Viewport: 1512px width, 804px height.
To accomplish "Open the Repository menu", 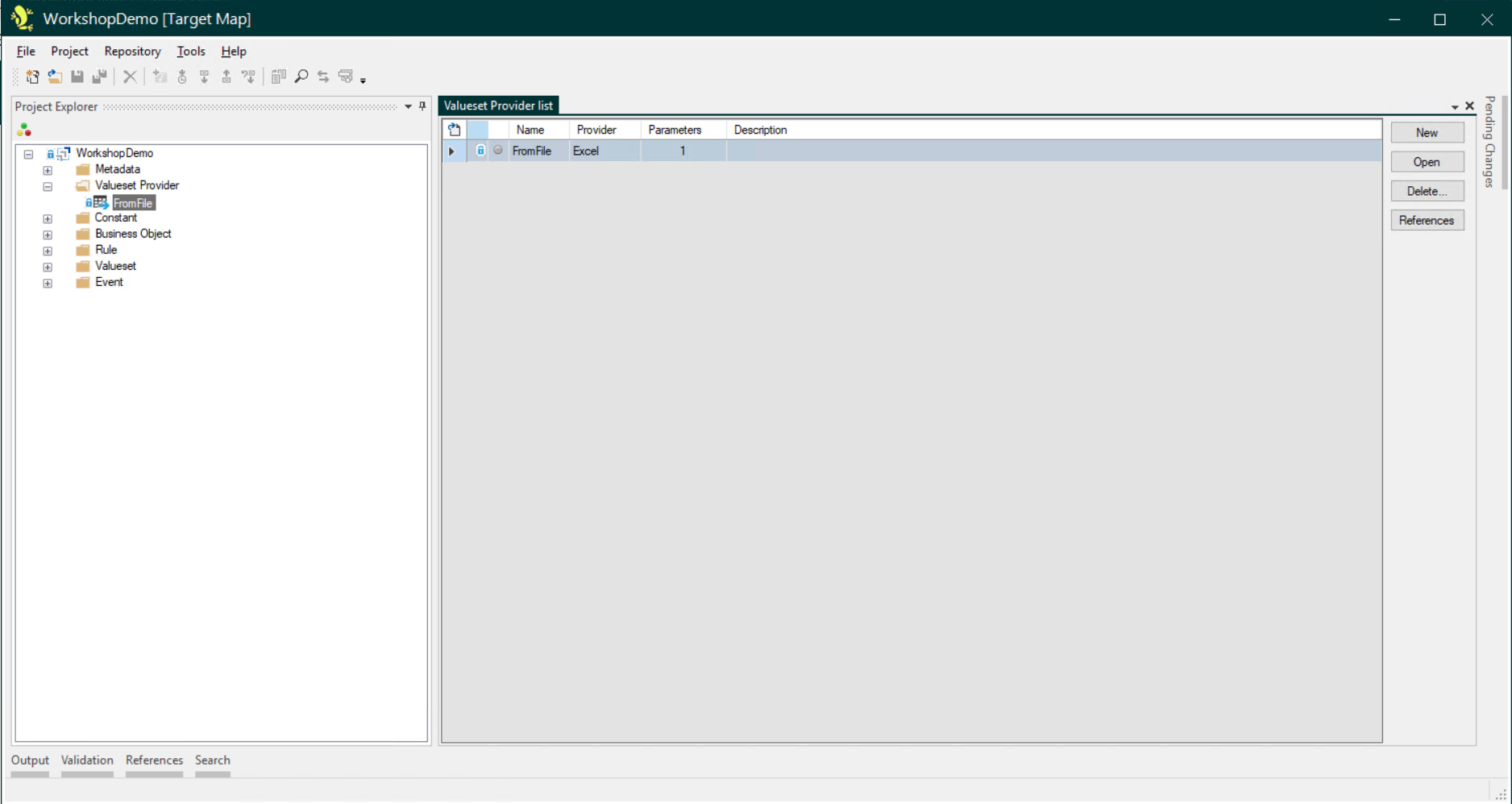I will click(x=132, y=52).
